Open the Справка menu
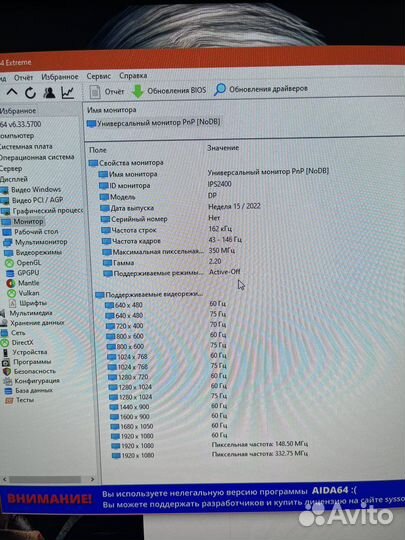This screenshot has height=540, width=405. pos(133,75)
